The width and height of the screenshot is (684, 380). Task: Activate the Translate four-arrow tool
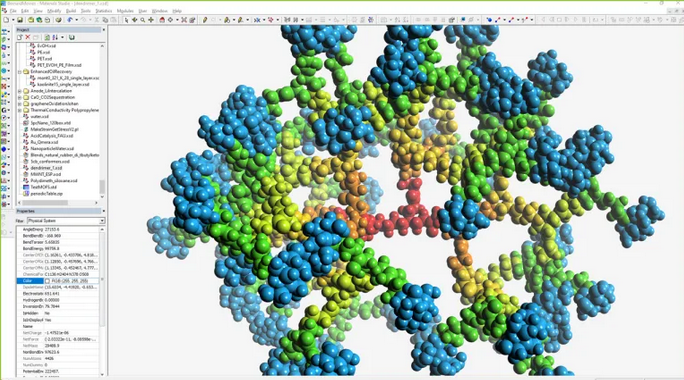(151, 20)
